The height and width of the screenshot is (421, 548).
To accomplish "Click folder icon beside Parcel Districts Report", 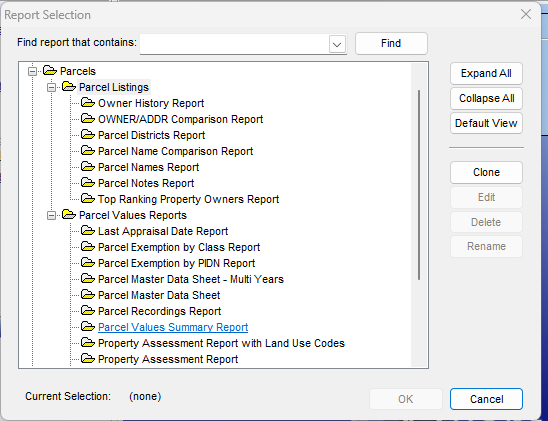I will pyautogui.click(x=88, y=135).
